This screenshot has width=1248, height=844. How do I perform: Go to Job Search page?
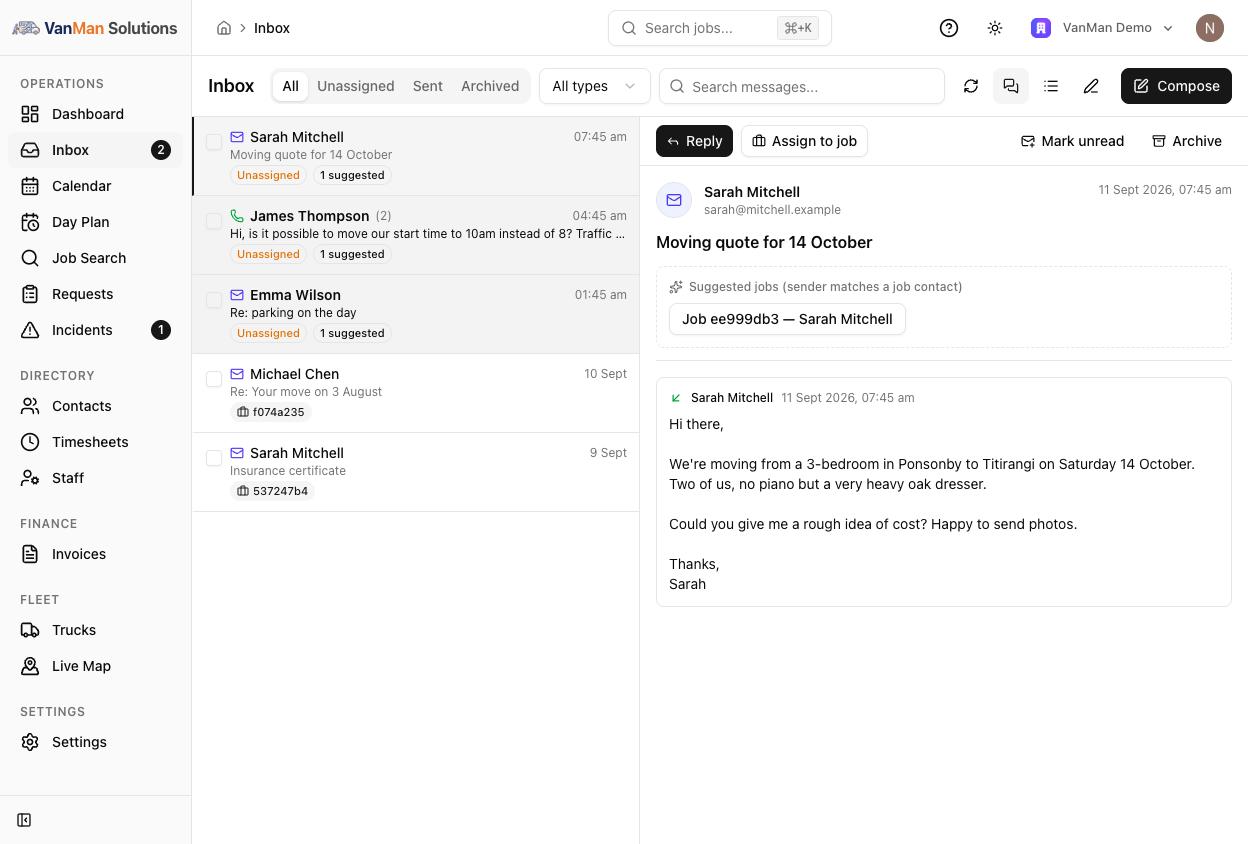[95, 258]
